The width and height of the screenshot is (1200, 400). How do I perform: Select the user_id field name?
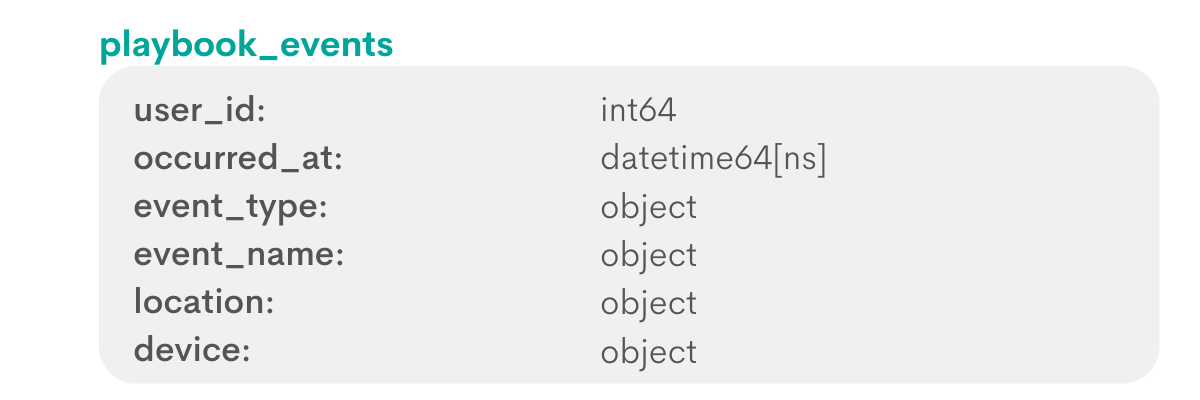tap(199, 111)
